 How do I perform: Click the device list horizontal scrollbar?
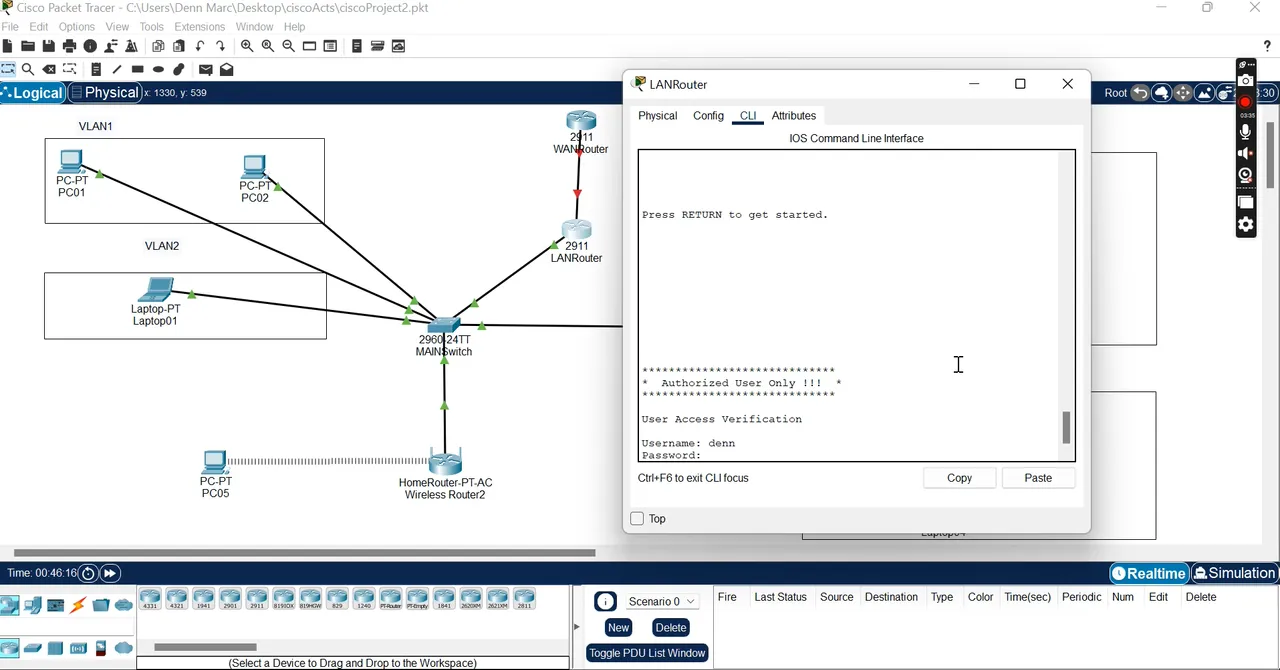pyautogui.click(x=205, y=647)
